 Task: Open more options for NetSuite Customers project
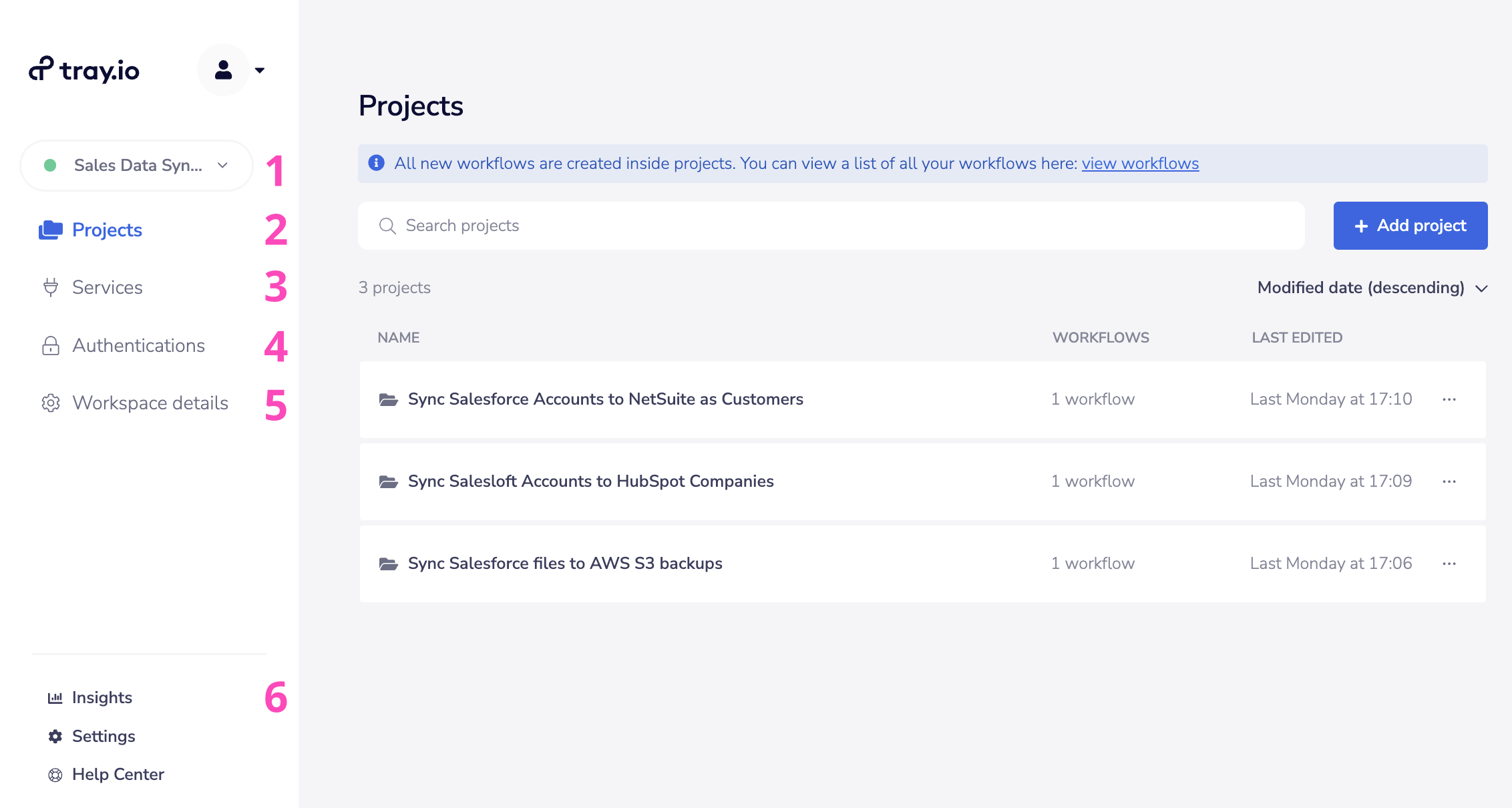1449,399
